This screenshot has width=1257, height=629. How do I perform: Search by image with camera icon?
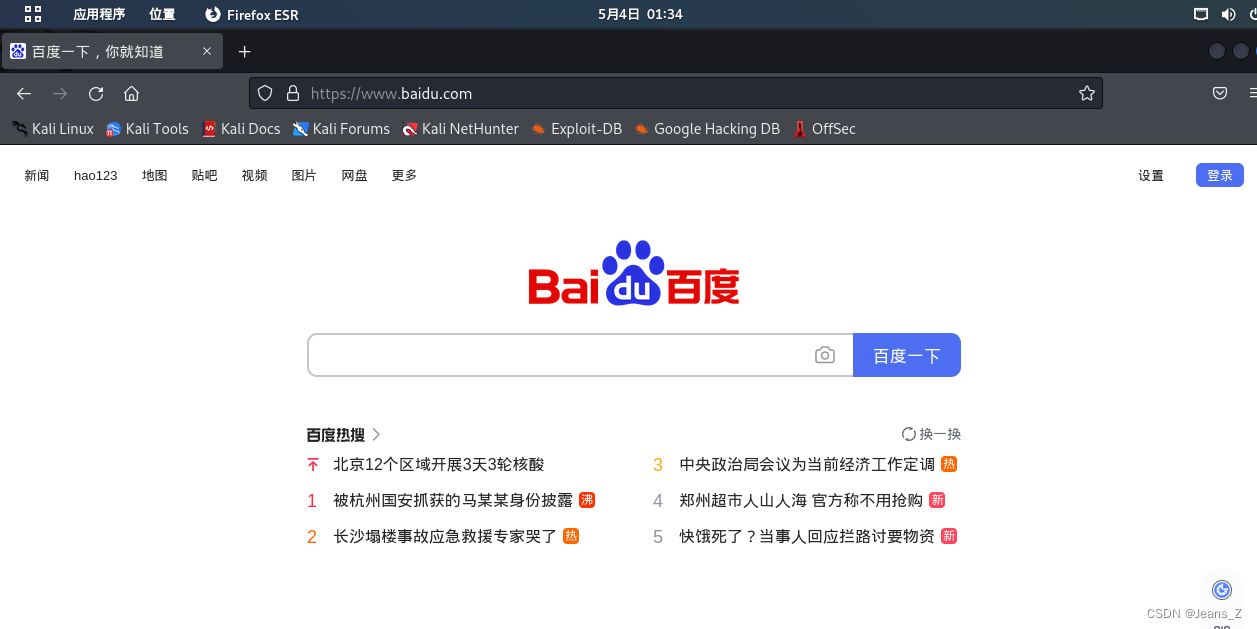tap(825, 355)
